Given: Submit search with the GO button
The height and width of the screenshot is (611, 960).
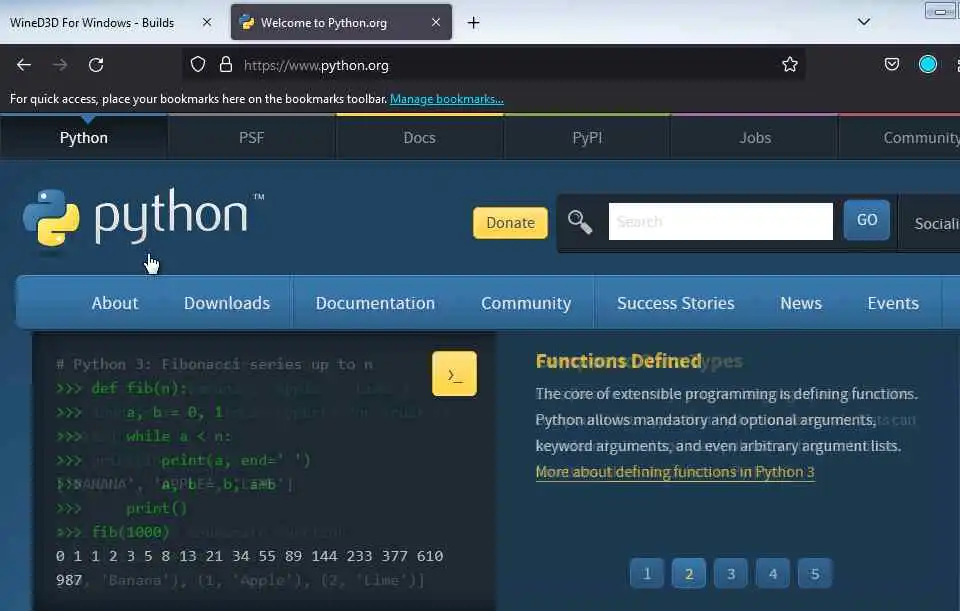Looking at the screenshot, I should 866,220.
